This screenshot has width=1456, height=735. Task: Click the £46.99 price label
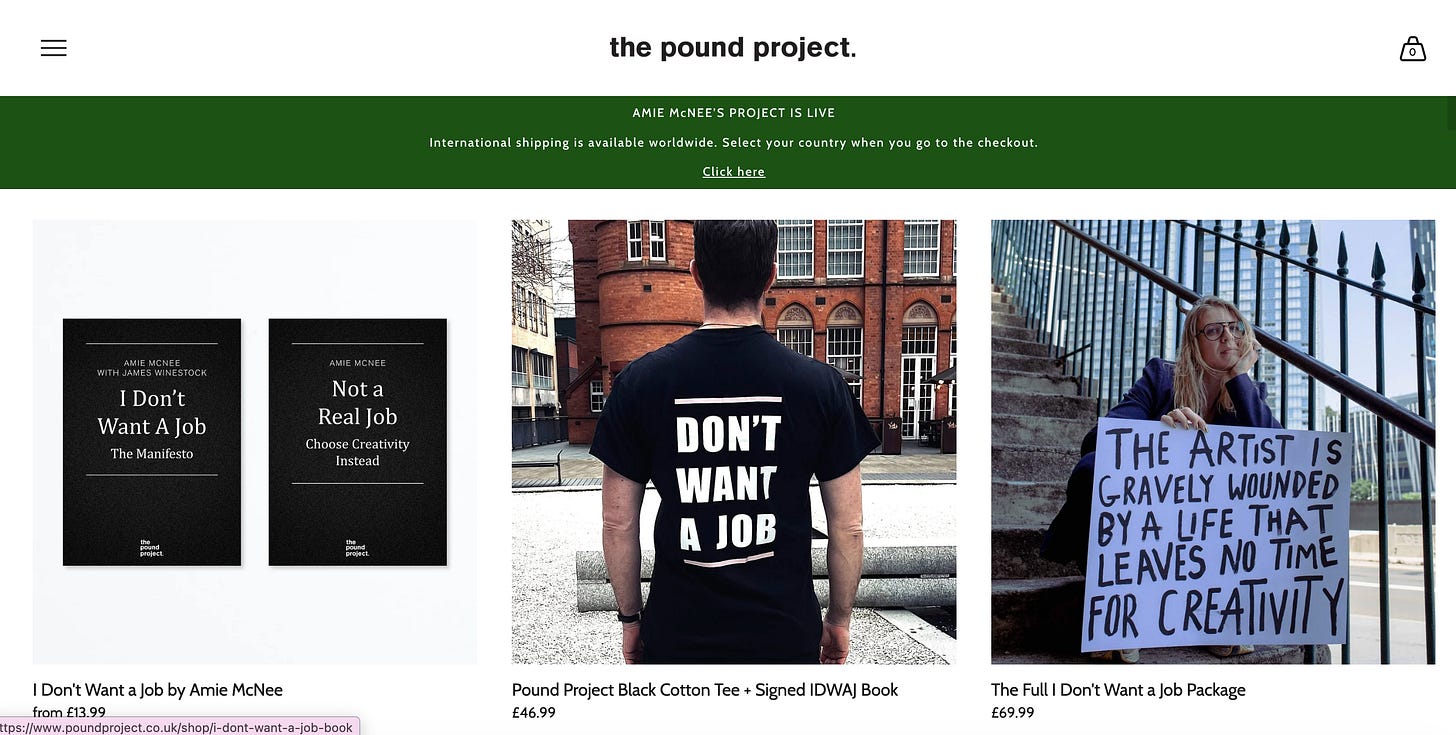(x=534, y=713)
